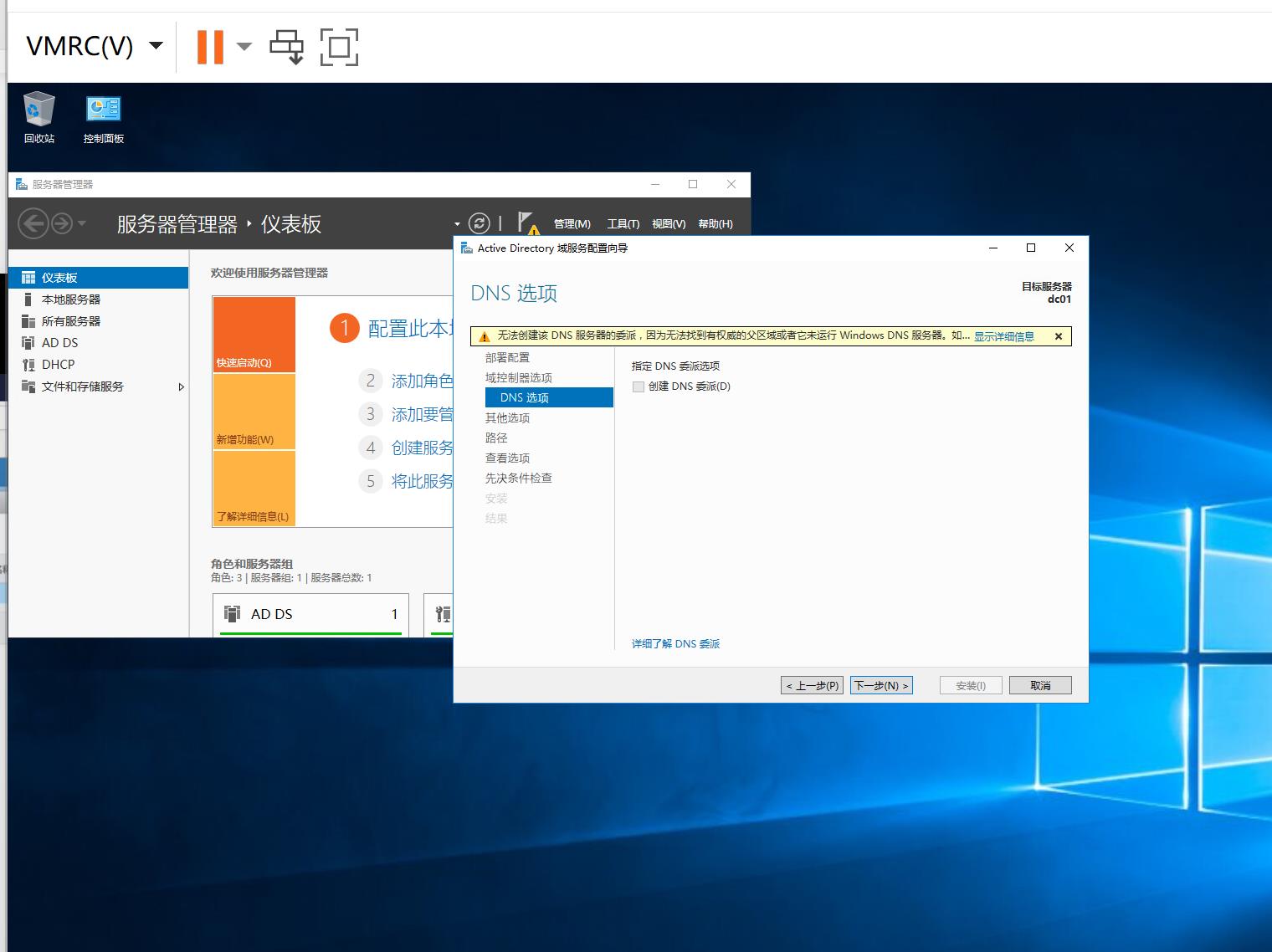The image size is (1272, 952).
Task: Click the 目标服务器 dc01 label
Action: (1046, 293)
